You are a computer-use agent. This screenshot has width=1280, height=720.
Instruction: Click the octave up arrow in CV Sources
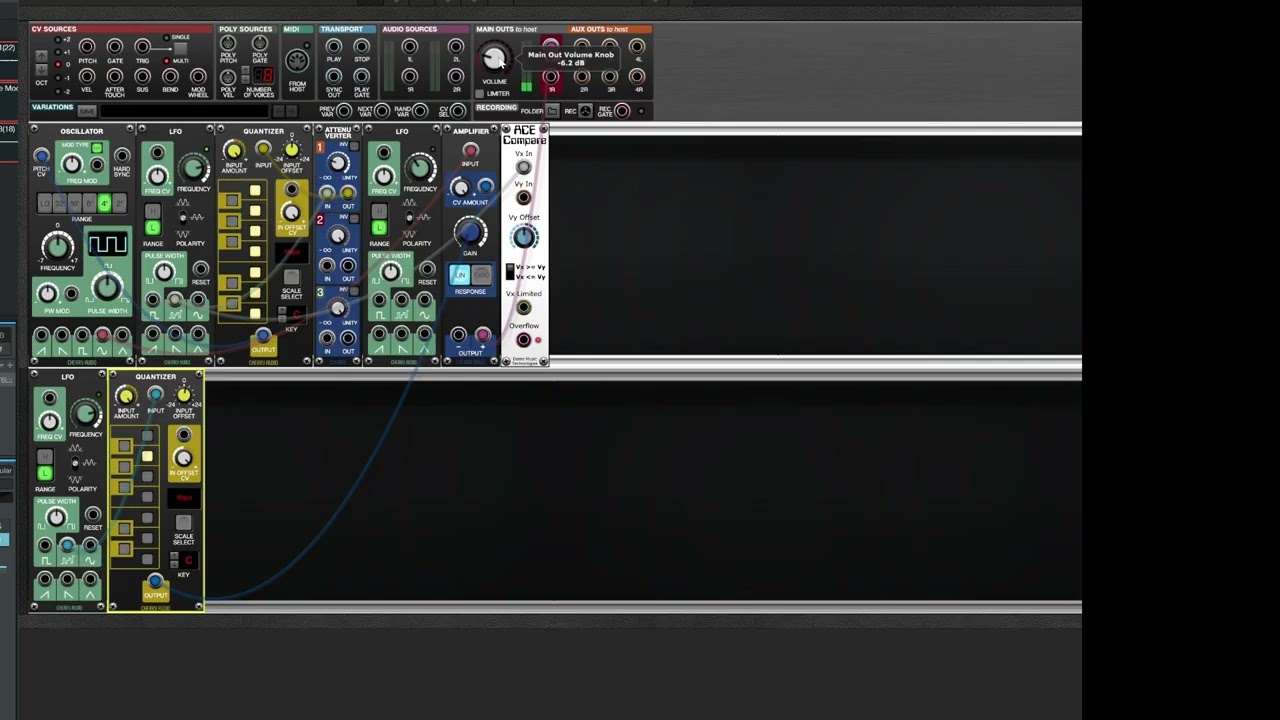tap(41, 57)
